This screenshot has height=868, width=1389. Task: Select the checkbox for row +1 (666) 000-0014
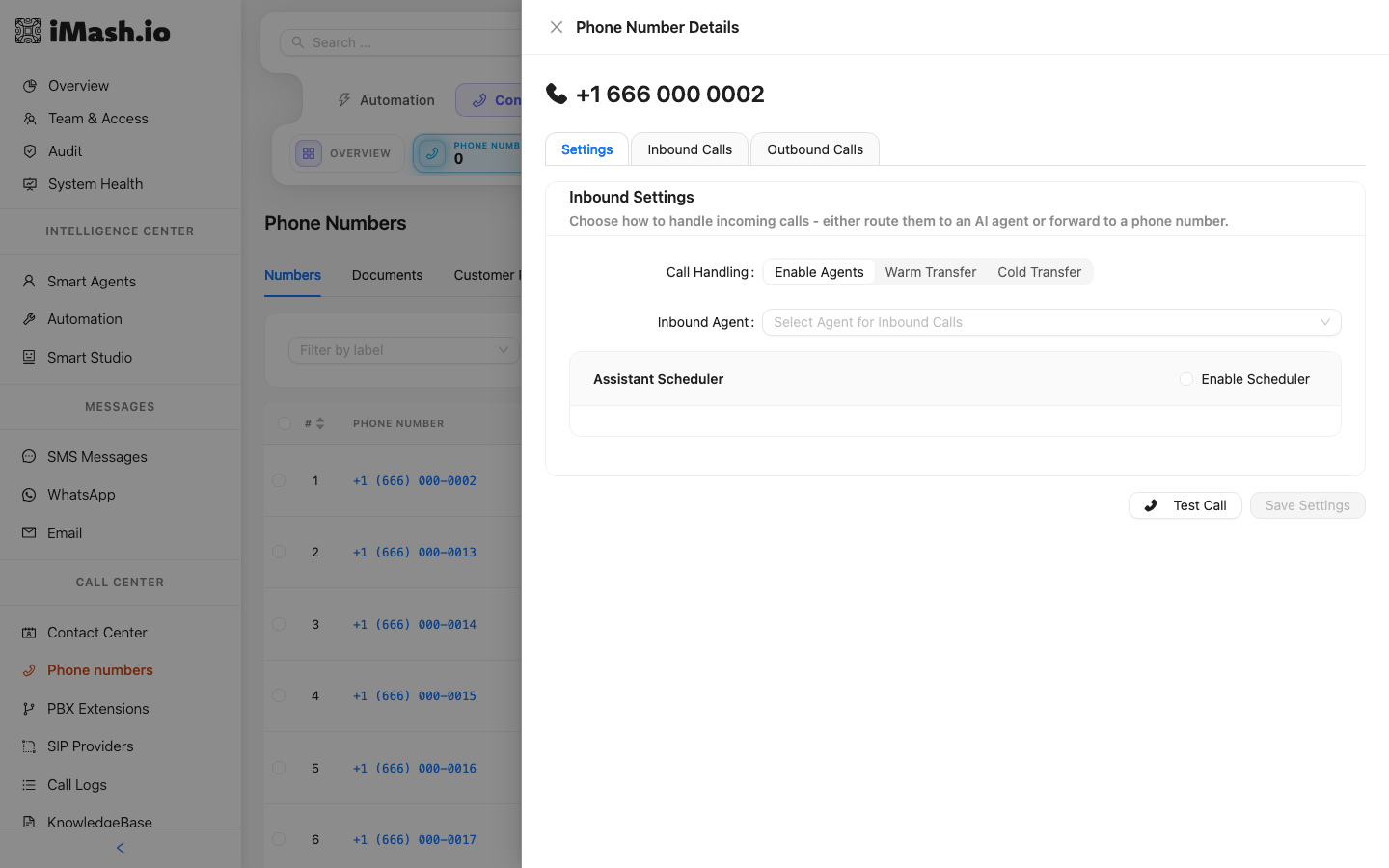[279, 624]
